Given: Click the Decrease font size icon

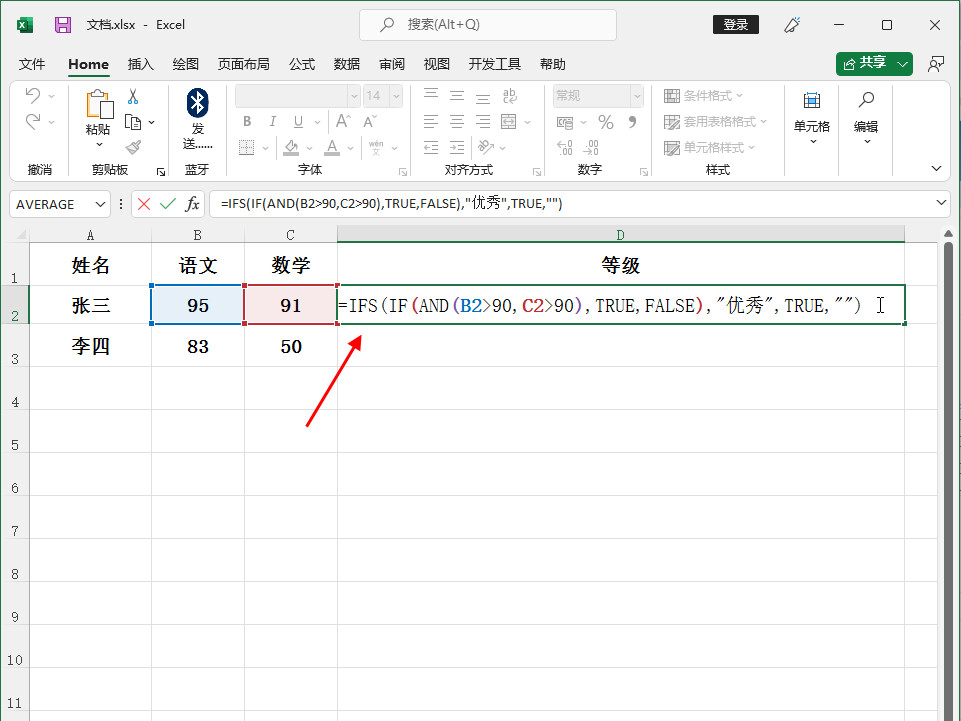Looking at the screenshot, I should [370, 121].
